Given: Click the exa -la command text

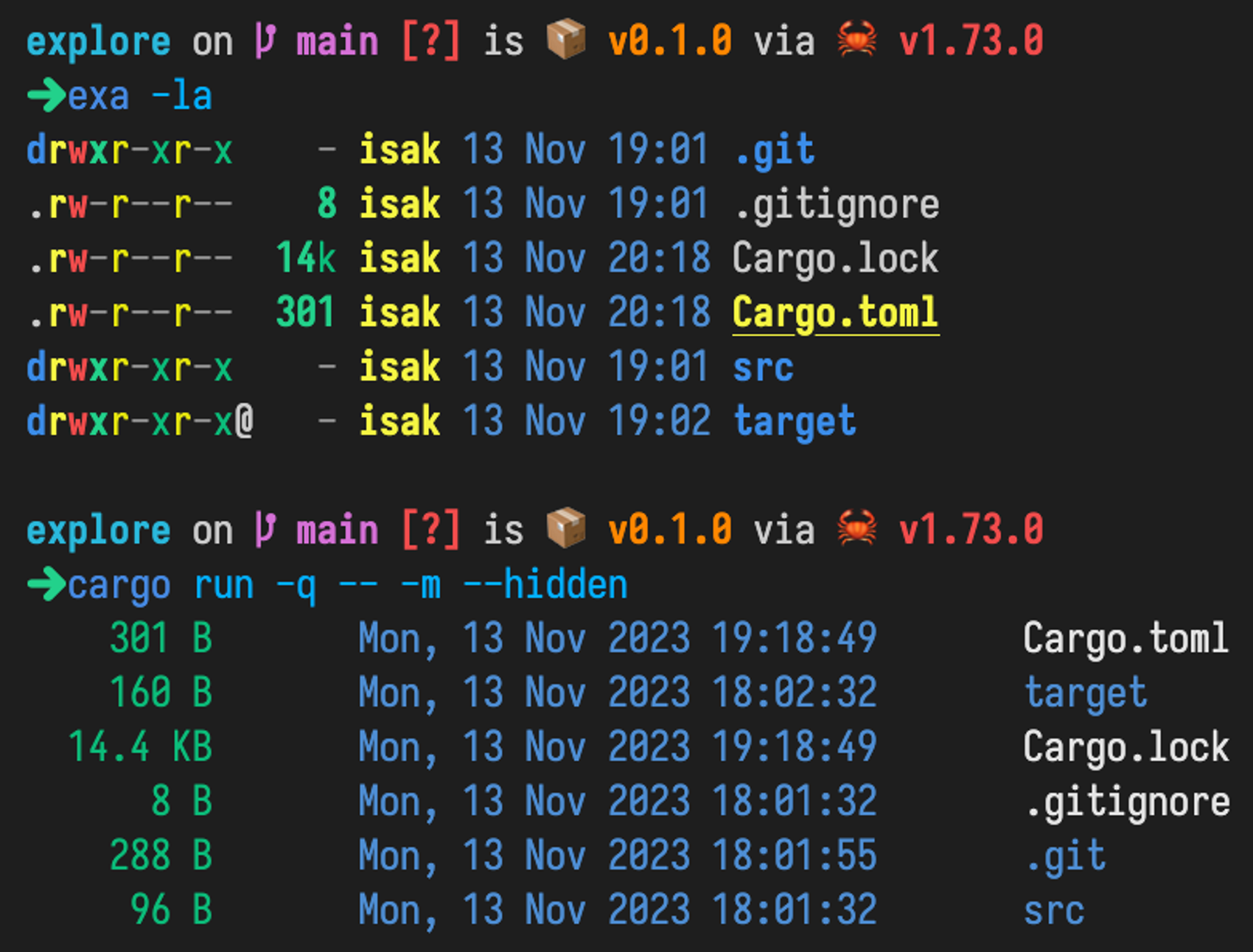Looking at the screenshot, I should coord(140,96).
